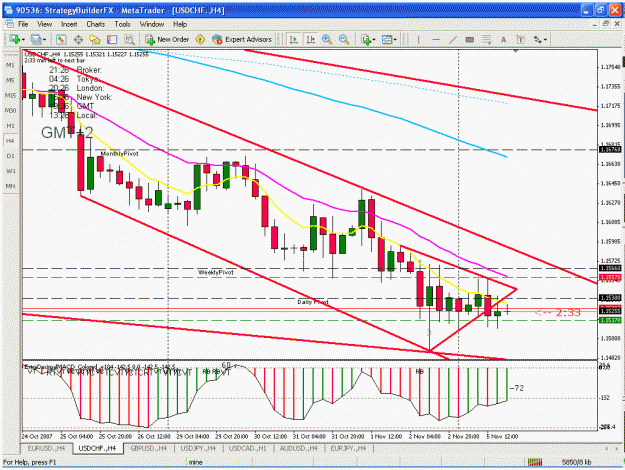Toggle the Expert Advisors button
The image size is (625, 470).
click(242, 39)
